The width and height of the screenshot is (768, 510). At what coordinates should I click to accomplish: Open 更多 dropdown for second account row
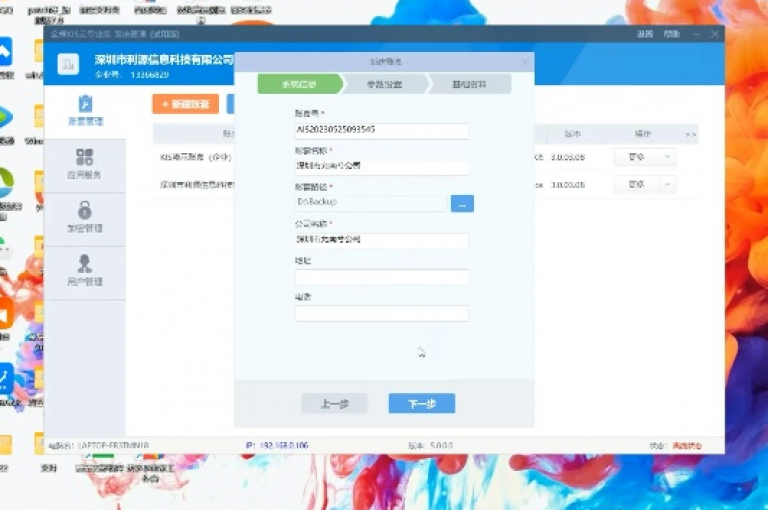pos(645,184)
